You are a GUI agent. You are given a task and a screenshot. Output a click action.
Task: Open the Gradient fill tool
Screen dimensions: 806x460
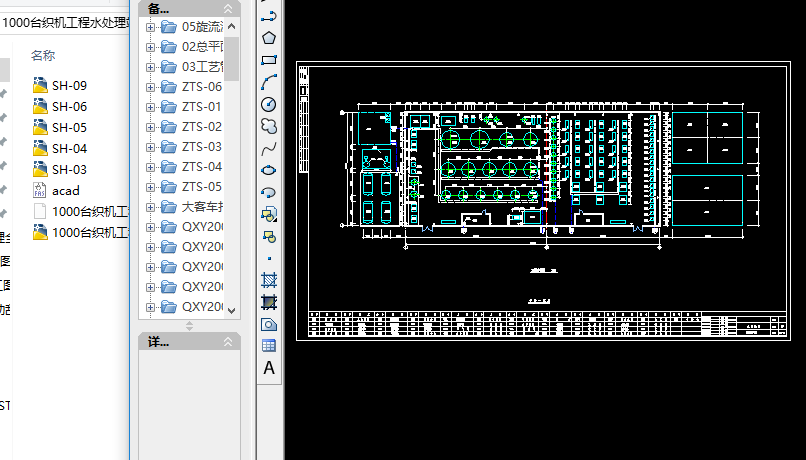coord(269,302)
